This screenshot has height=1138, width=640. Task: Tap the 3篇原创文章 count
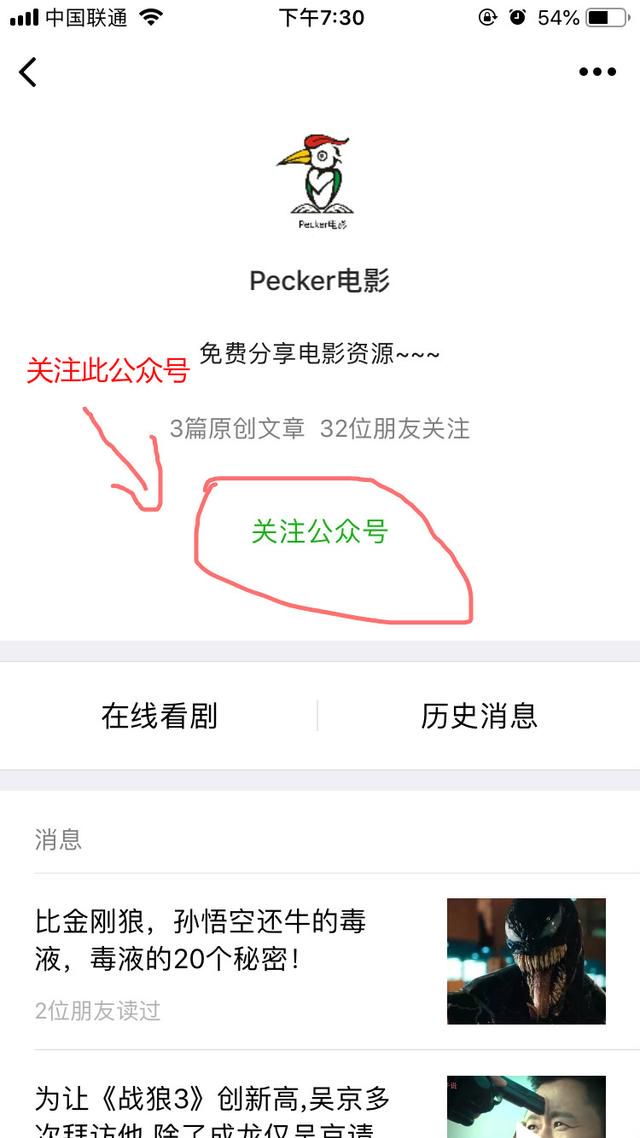click(237, 429)
